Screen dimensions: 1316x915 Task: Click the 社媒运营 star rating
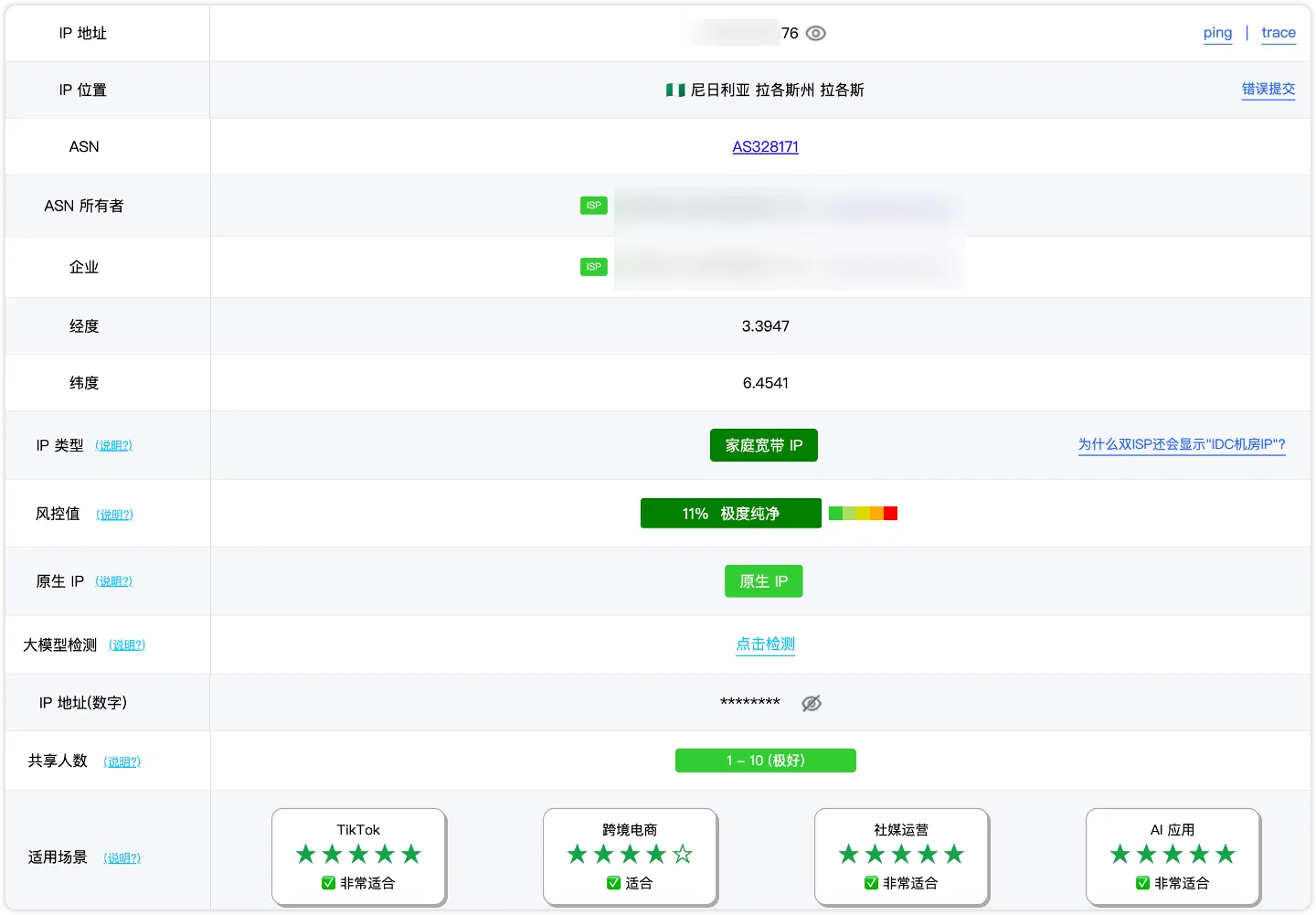(x=901, y=855)
